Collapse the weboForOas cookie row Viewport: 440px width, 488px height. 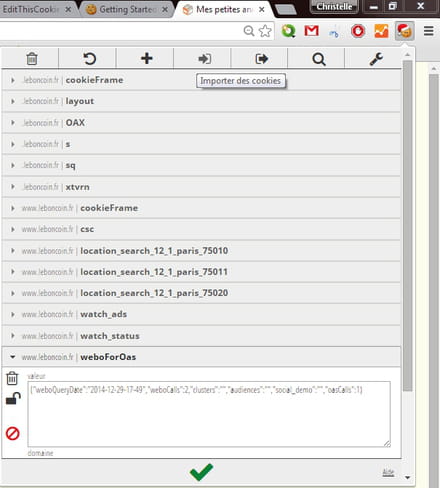coord(201,357)
